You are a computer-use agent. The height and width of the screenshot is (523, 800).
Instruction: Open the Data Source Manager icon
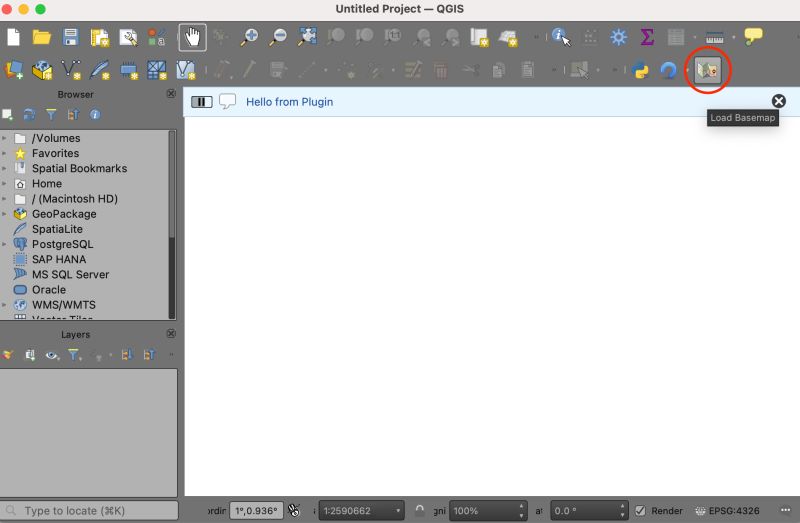14,70
